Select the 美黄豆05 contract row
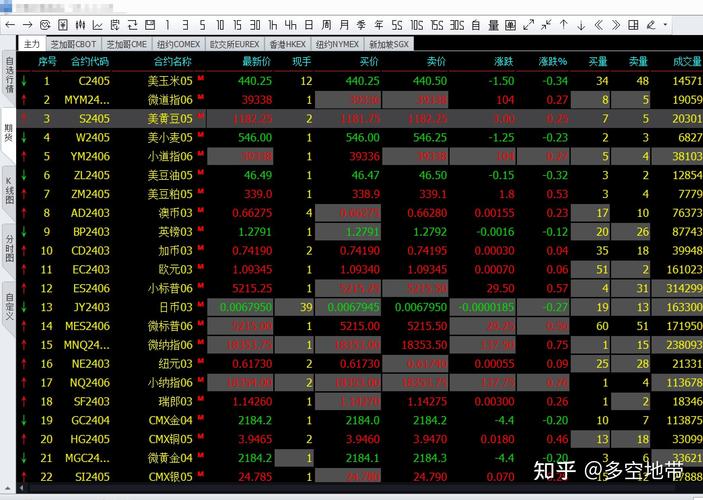This screenshot has width=703, height=500. (x=170, y=118)
